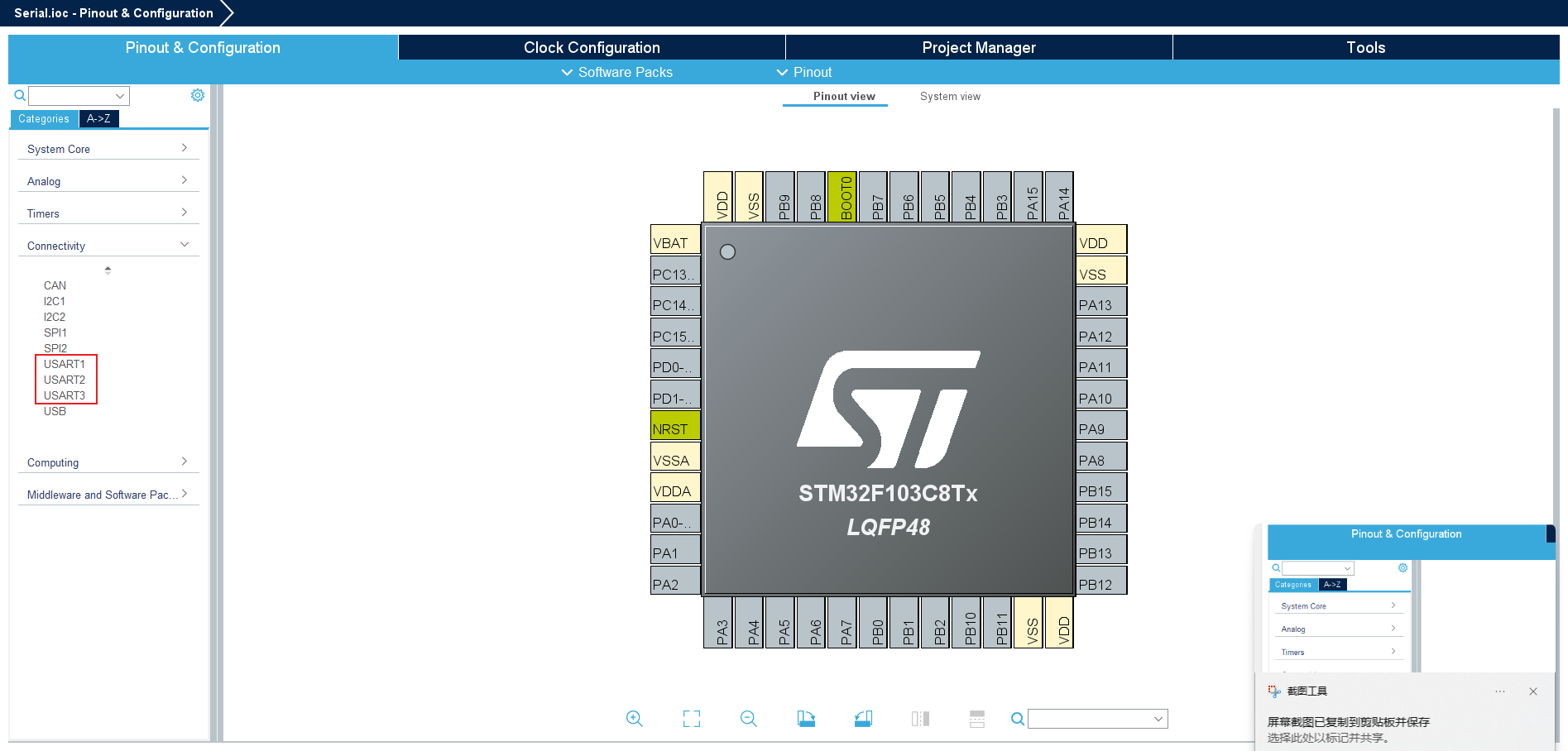This screenshot has width=1568, height=751.
Task: Rotate chip counter-clockwise icon
Action: tap(863, 719)
